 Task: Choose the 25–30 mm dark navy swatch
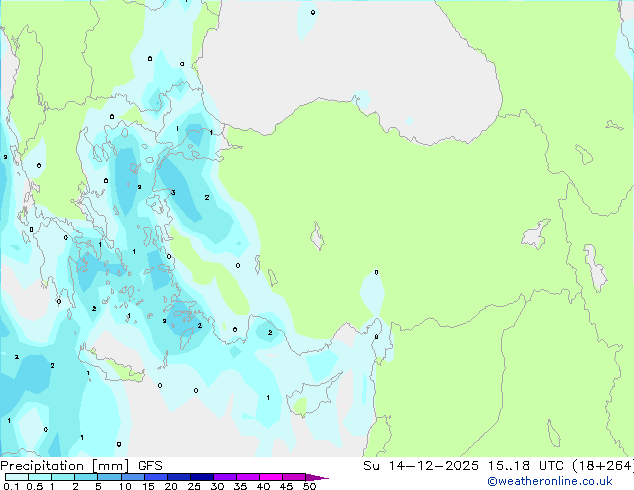(202, 477)
